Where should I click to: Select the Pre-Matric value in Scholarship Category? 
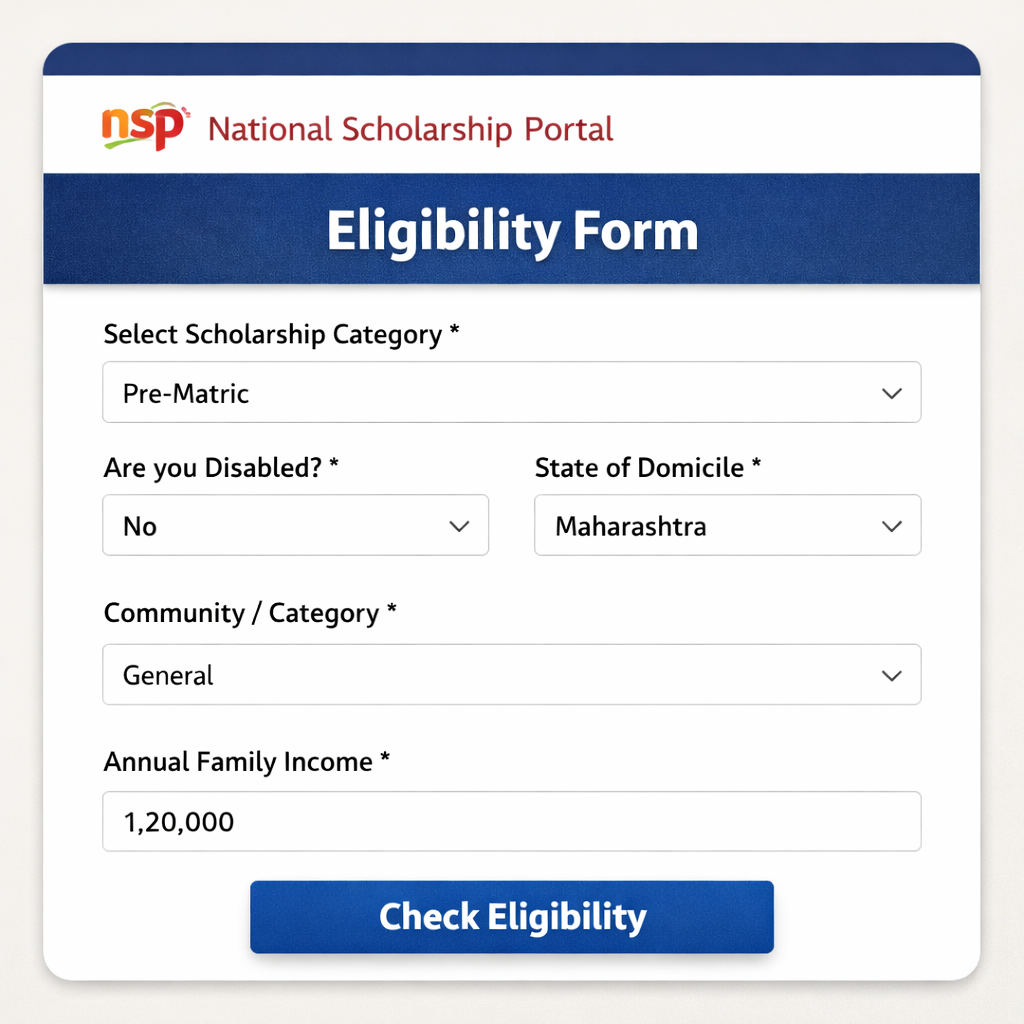184,393
